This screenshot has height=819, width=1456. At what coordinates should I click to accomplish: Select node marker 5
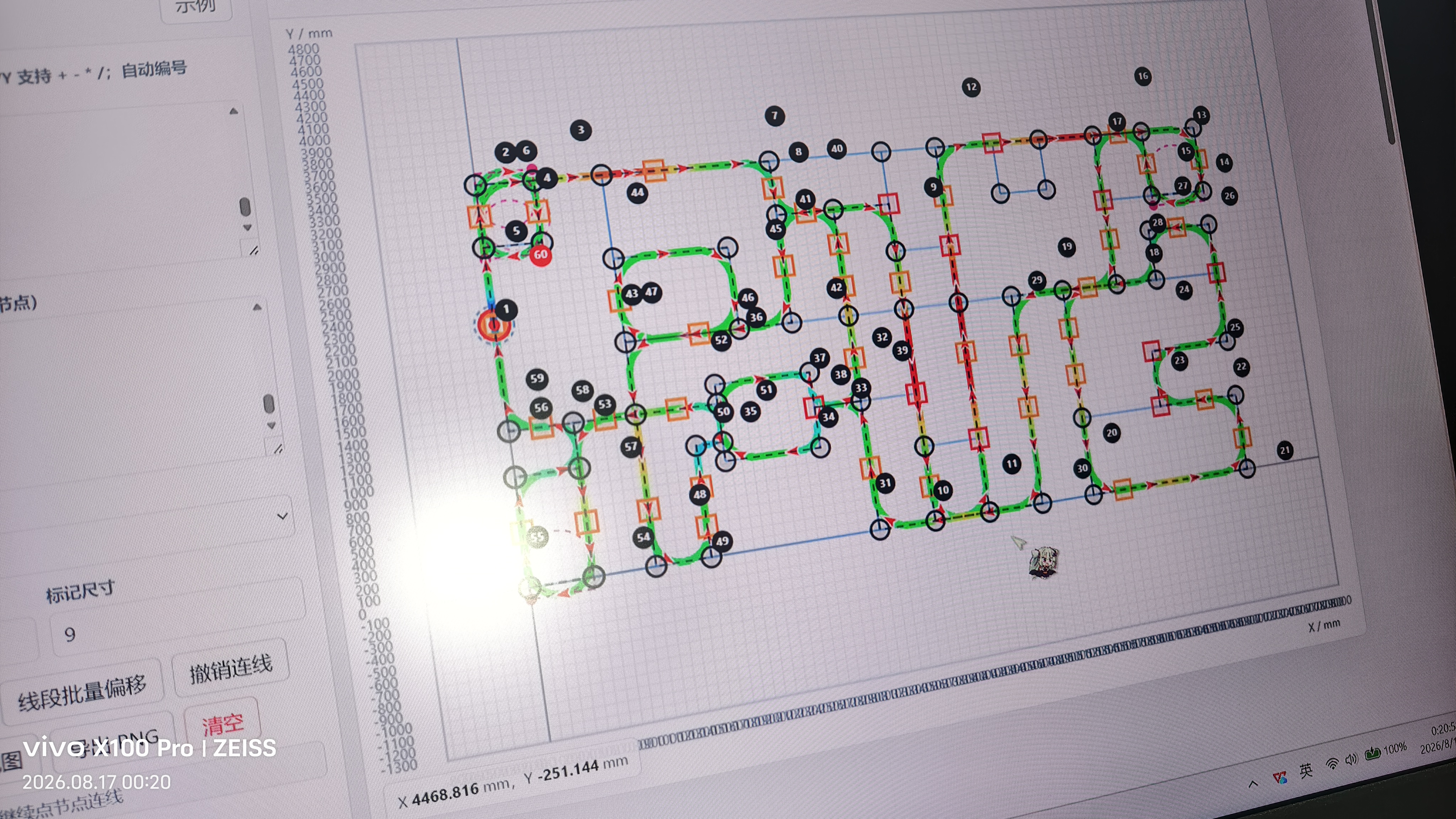pyautogui.click(x=516, y=231)
